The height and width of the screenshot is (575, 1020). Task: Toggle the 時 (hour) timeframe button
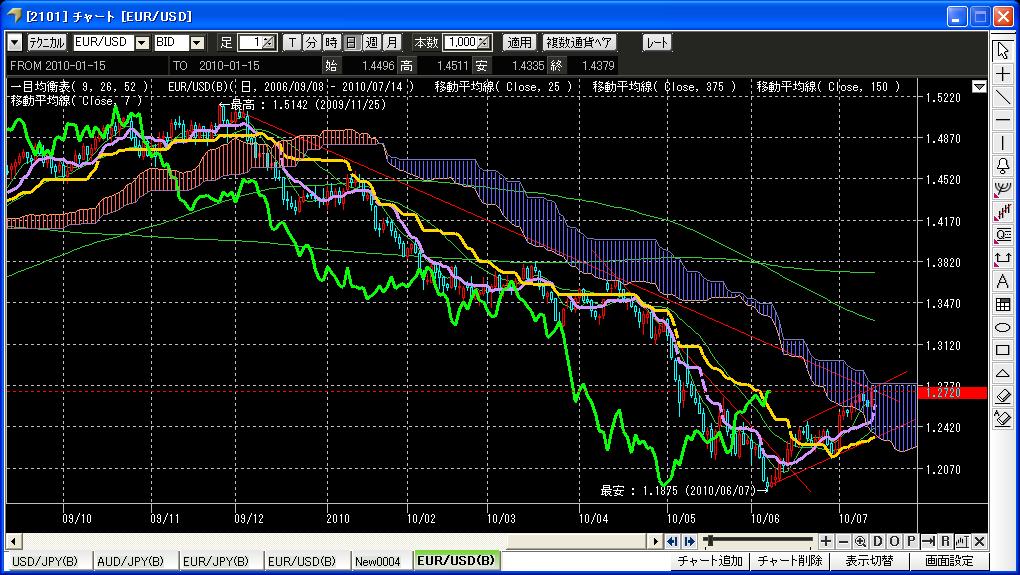pyautogui.click(x=332, y=43)
